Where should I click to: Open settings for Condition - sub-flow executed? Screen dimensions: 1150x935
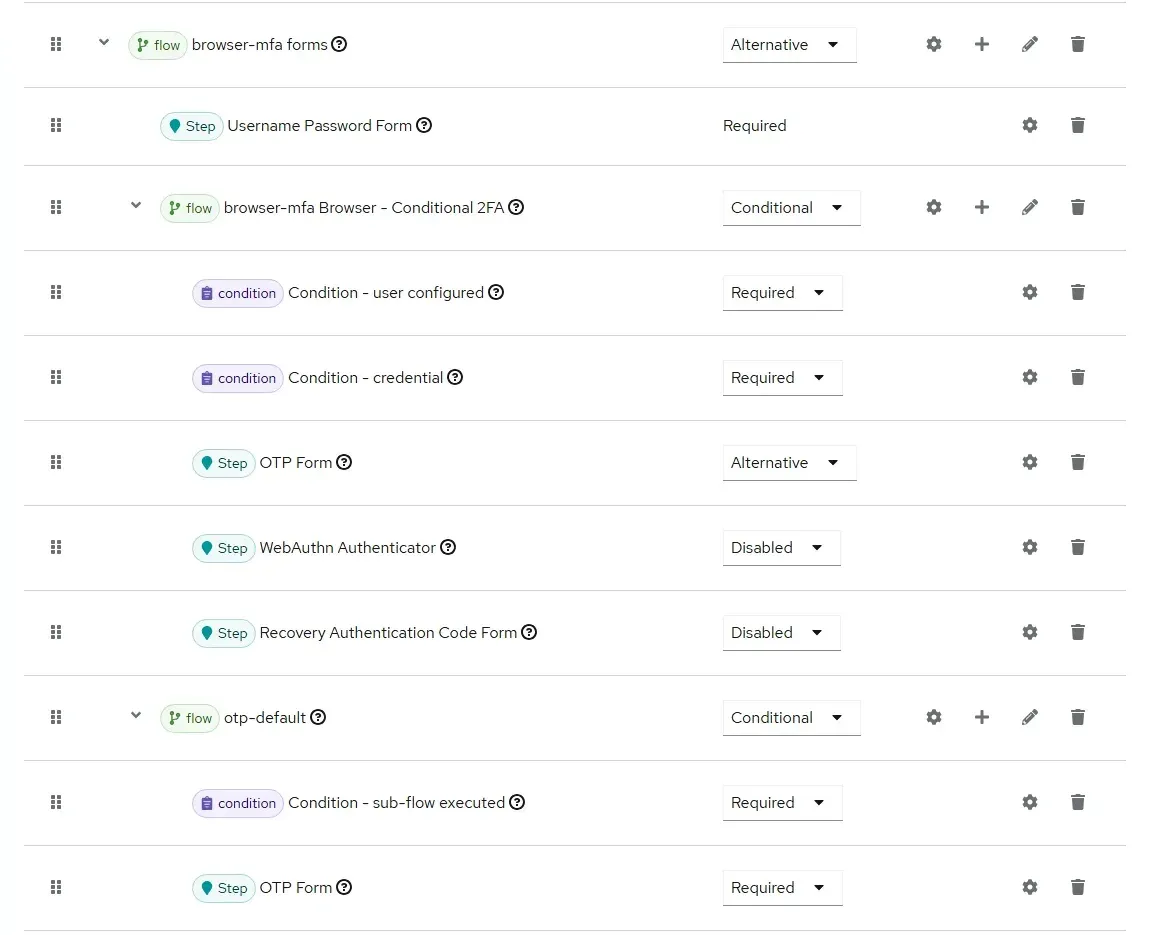pyautogui.click(x=1030, y=802)
